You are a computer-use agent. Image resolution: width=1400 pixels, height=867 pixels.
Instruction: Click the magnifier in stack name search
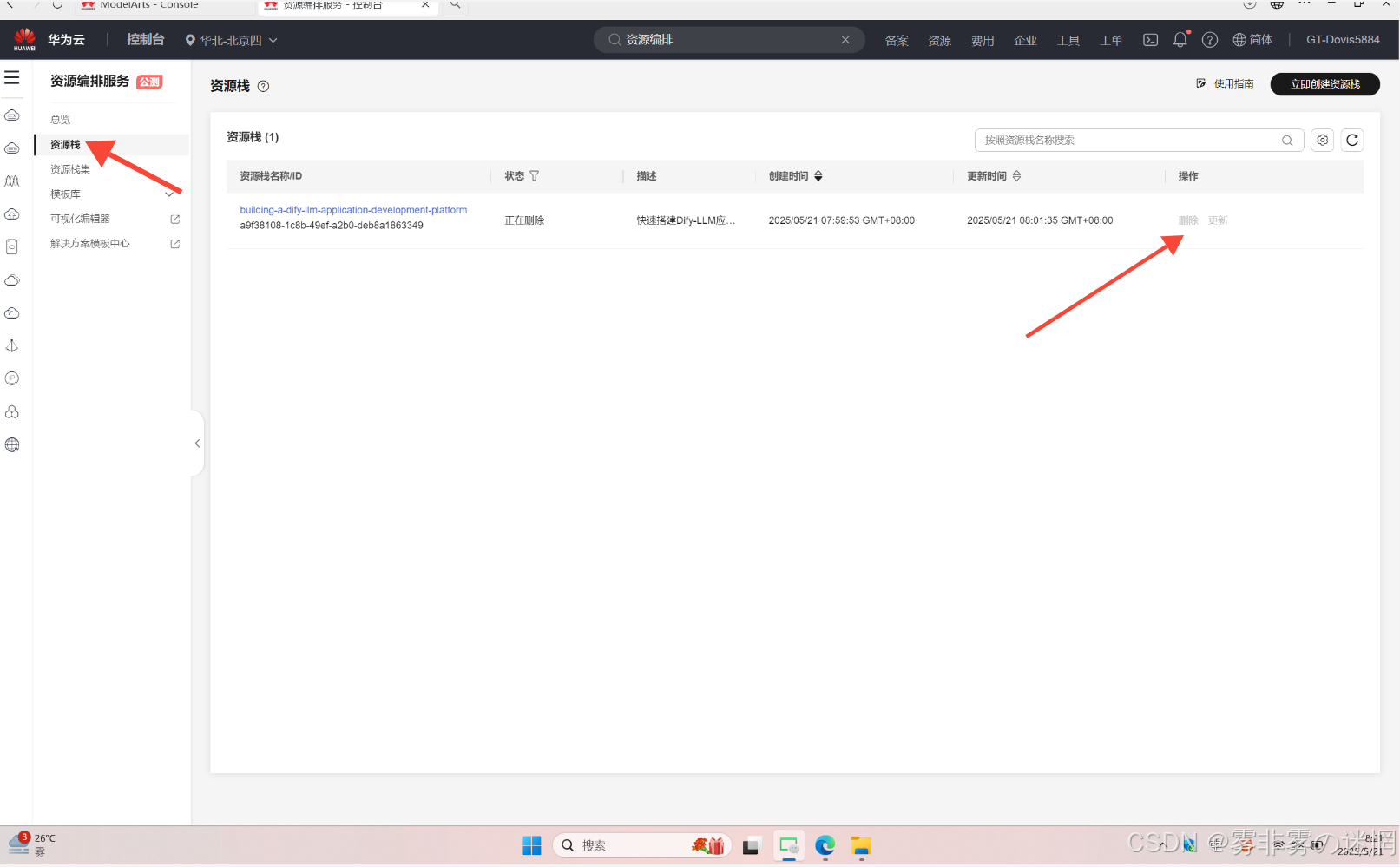pyautogui.click(x=1287, y=141)
